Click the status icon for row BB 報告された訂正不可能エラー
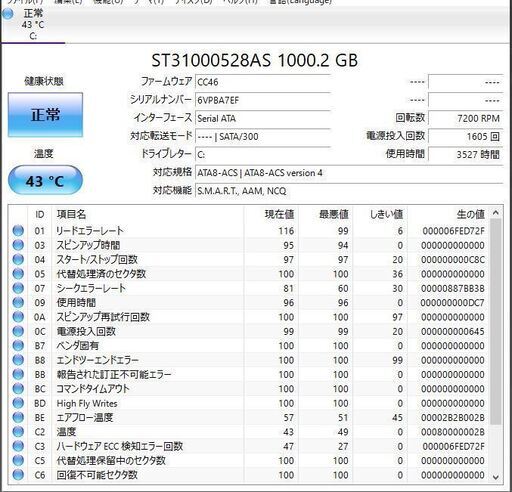The height and width of the screenshot is (492, 512). 18,374
